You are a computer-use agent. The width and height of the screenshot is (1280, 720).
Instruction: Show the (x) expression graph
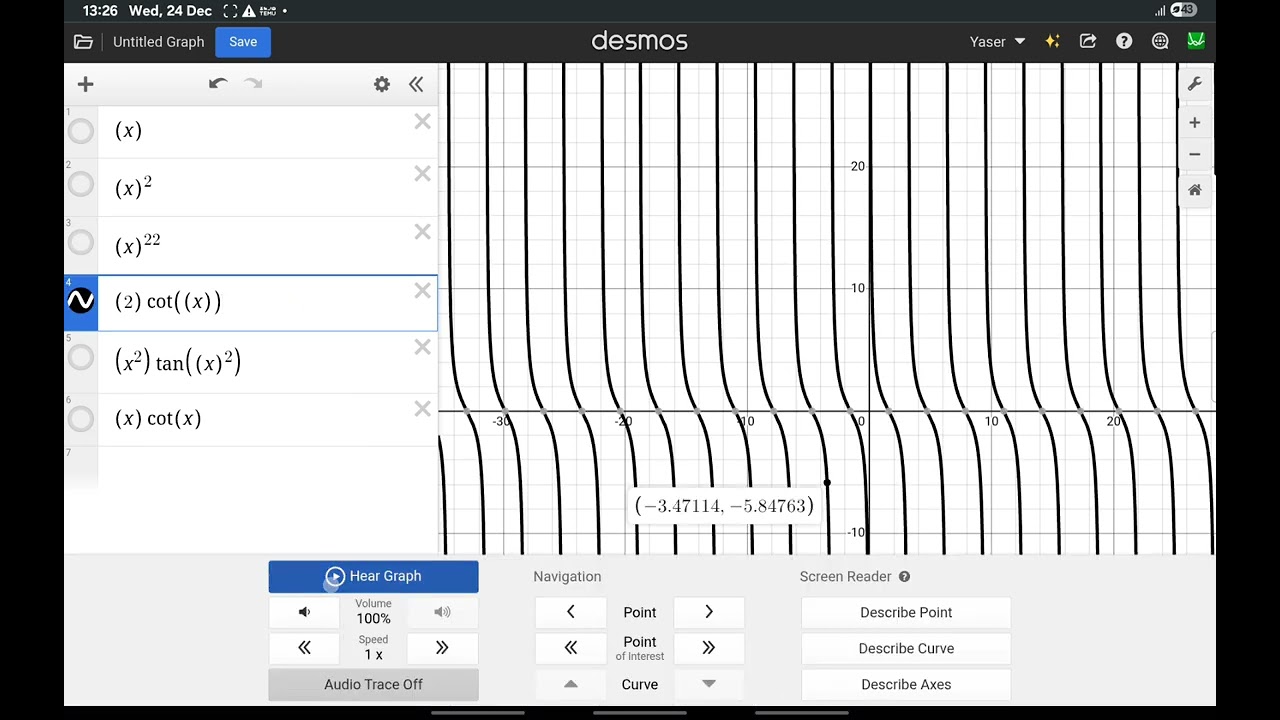tap(81, 131)
